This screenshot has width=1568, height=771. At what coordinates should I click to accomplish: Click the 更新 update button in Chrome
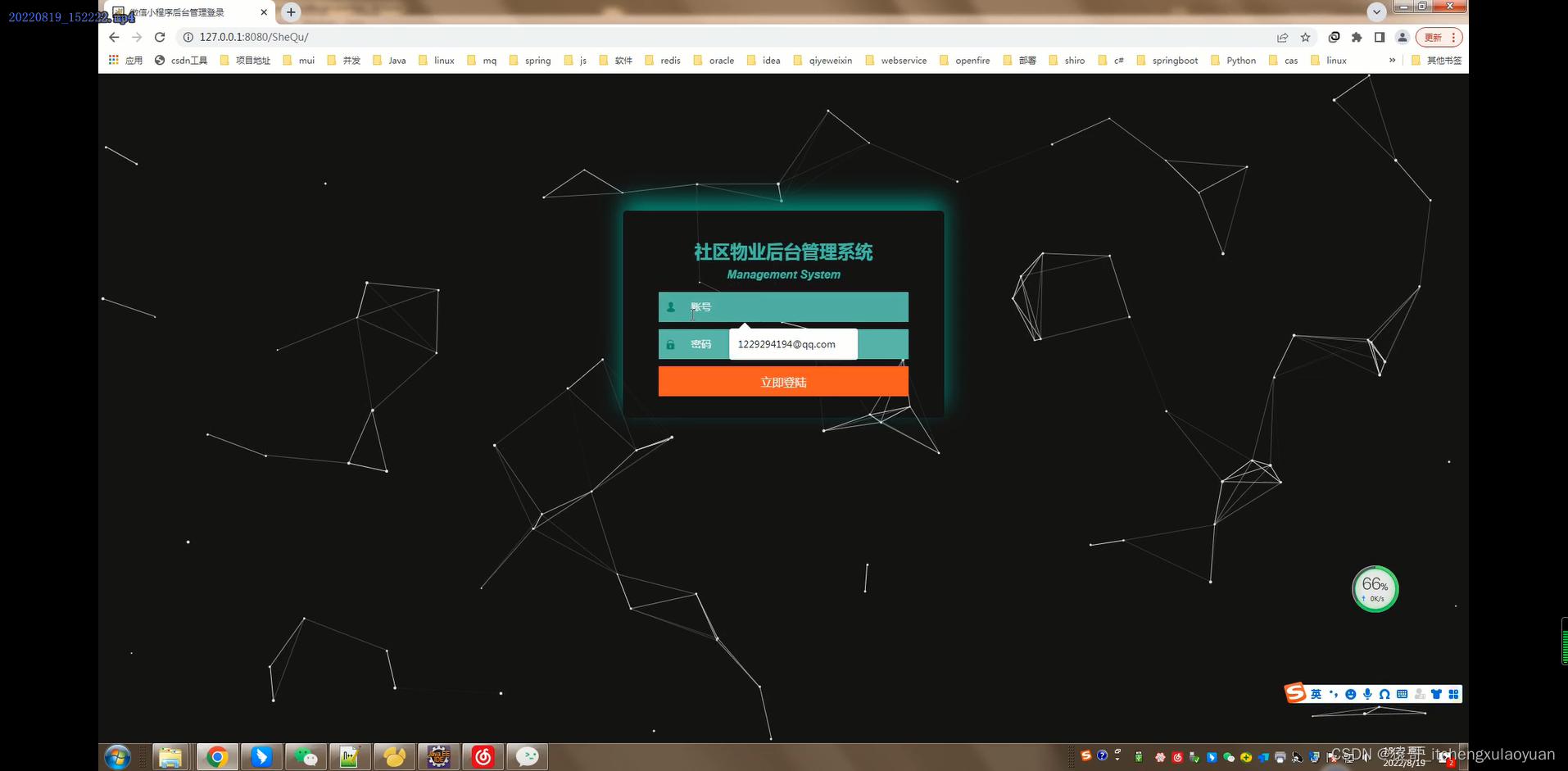(x=1439, y=37)
